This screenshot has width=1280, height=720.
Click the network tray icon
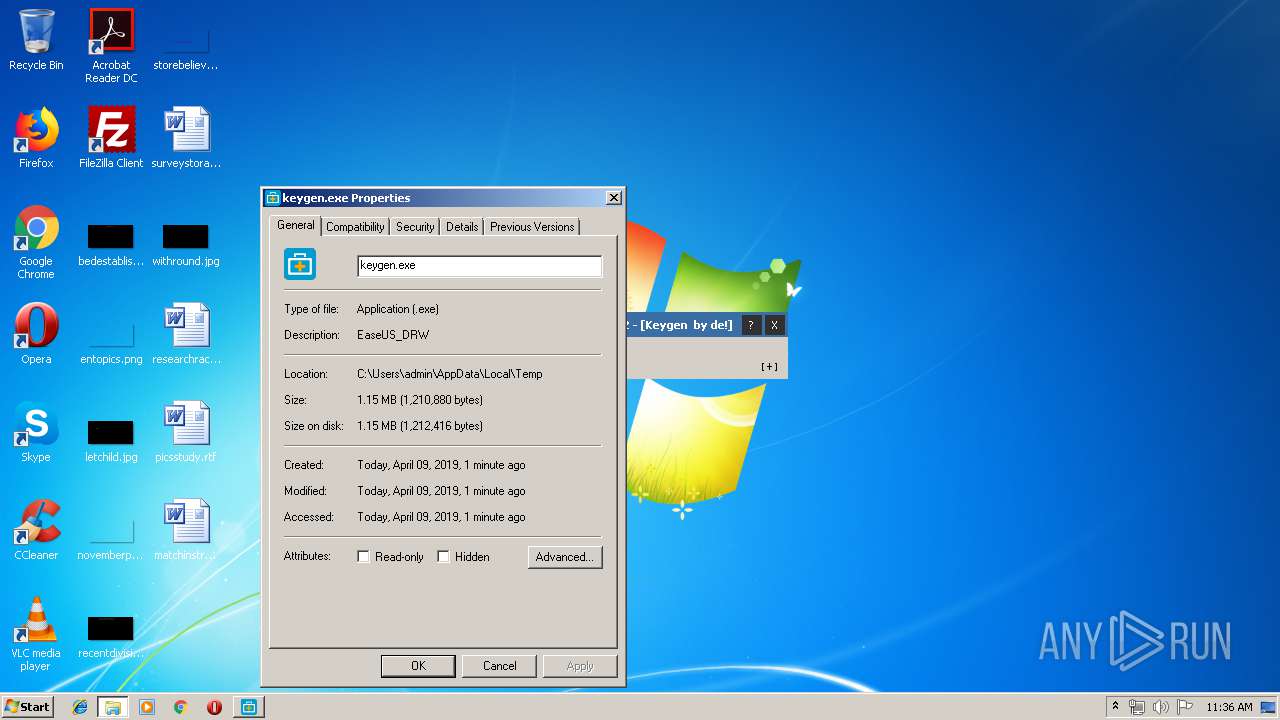click(1137, 707)
